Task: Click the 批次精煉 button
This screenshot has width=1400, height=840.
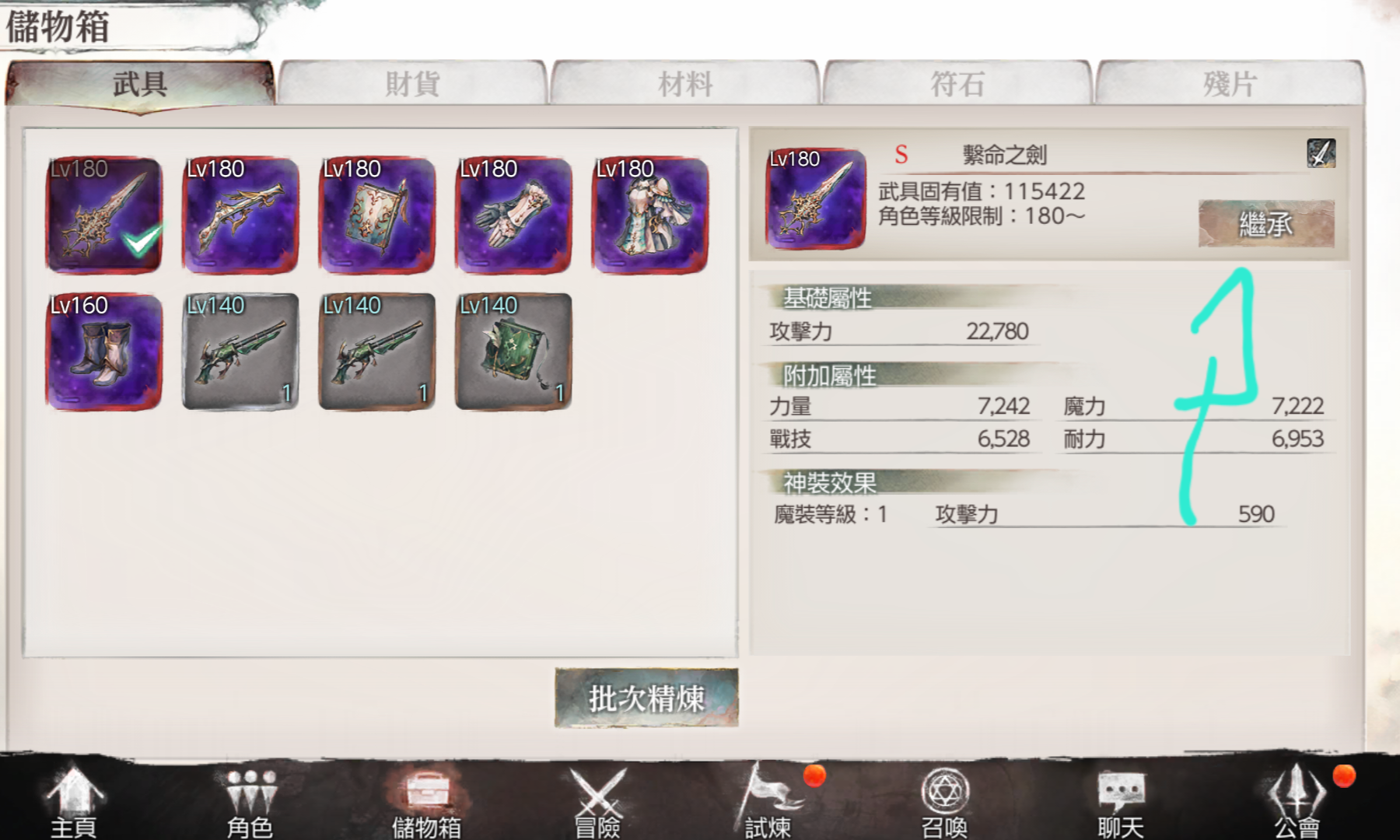Action: point(646,698)
